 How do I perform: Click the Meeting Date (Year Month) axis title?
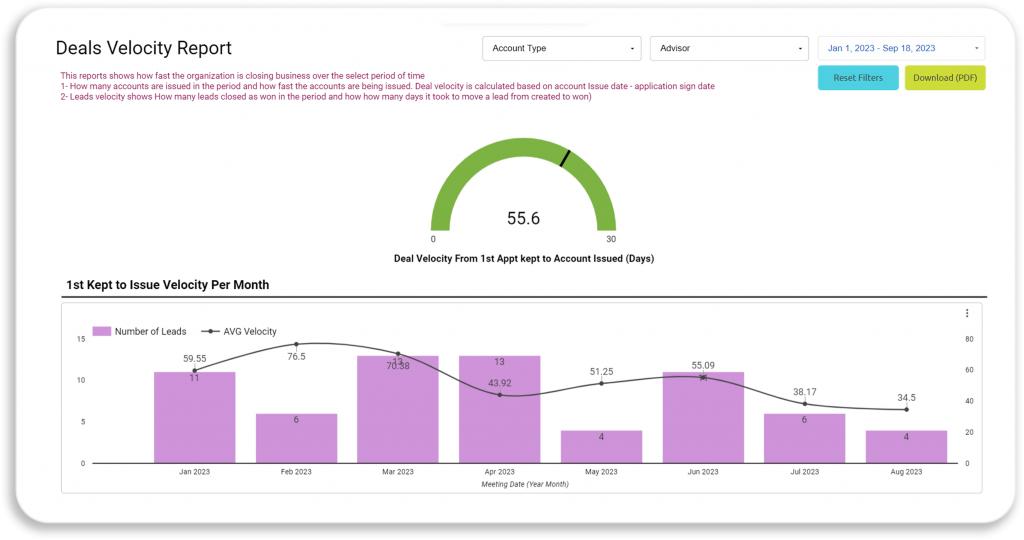click(x=525, y=484)
